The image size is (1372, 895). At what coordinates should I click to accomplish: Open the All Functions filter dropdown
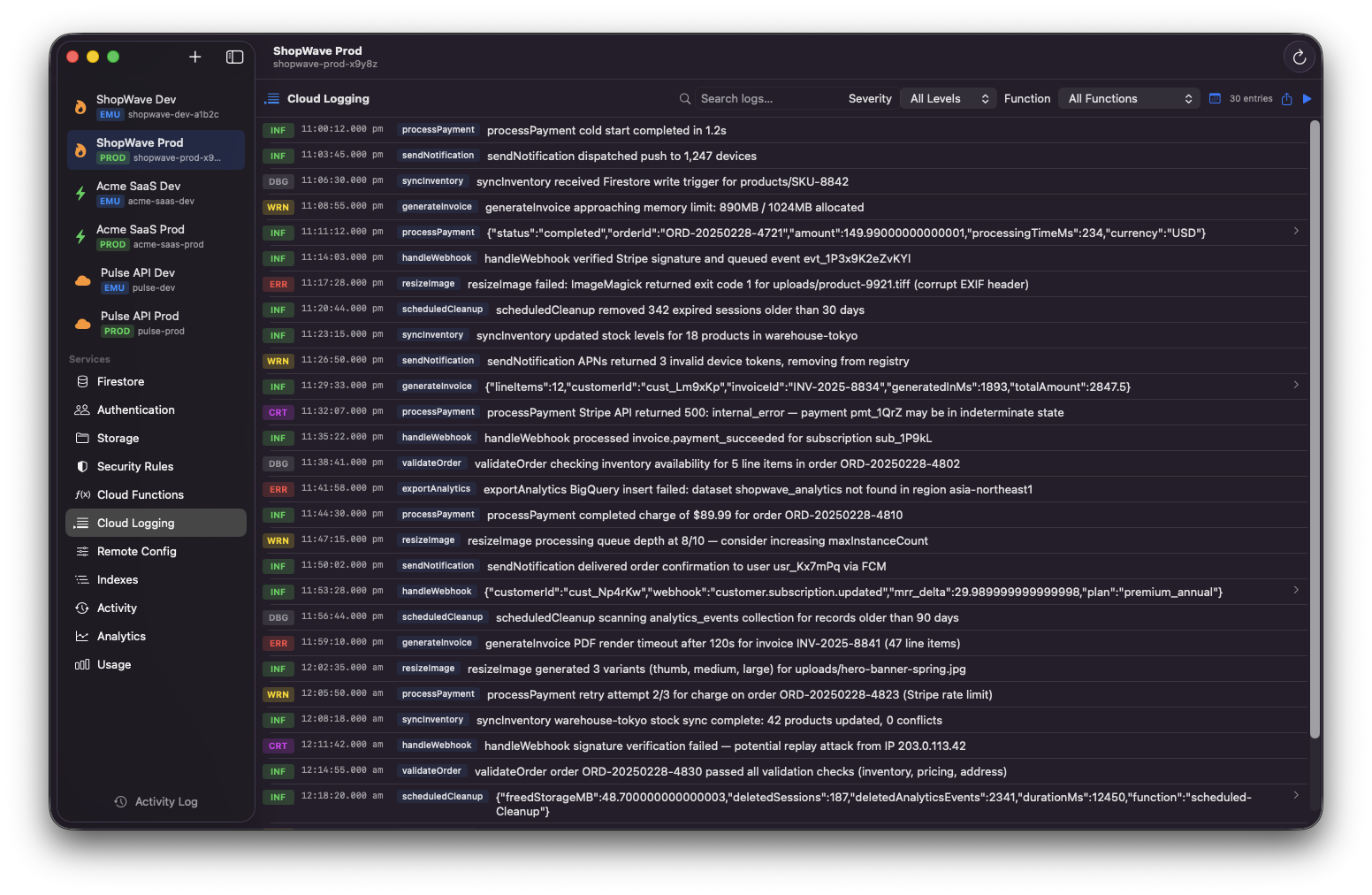pyautogui.click(x=1129, y=98)
